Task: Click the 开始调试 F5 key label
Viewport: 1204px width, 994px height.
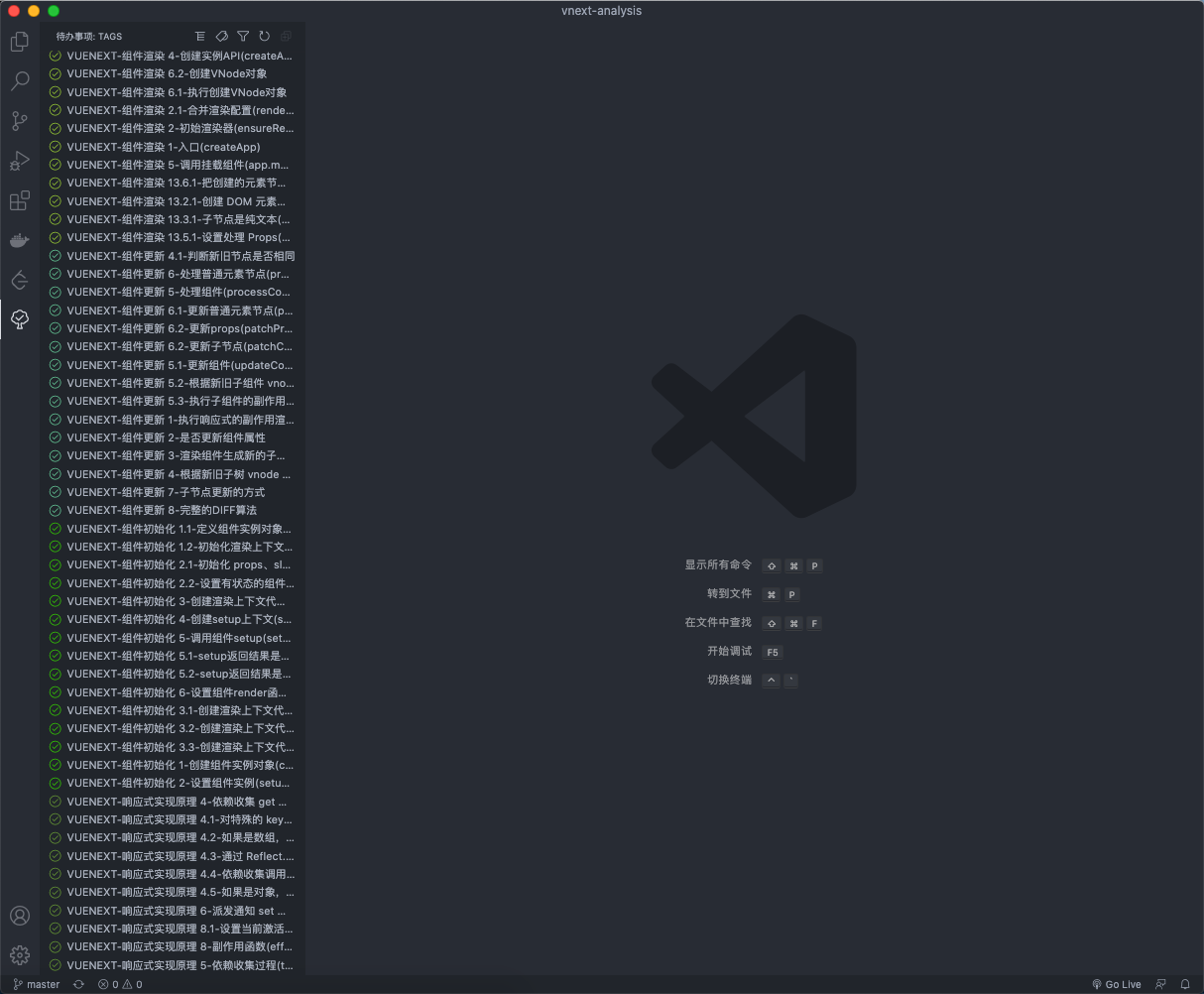Action: [773, 652]
